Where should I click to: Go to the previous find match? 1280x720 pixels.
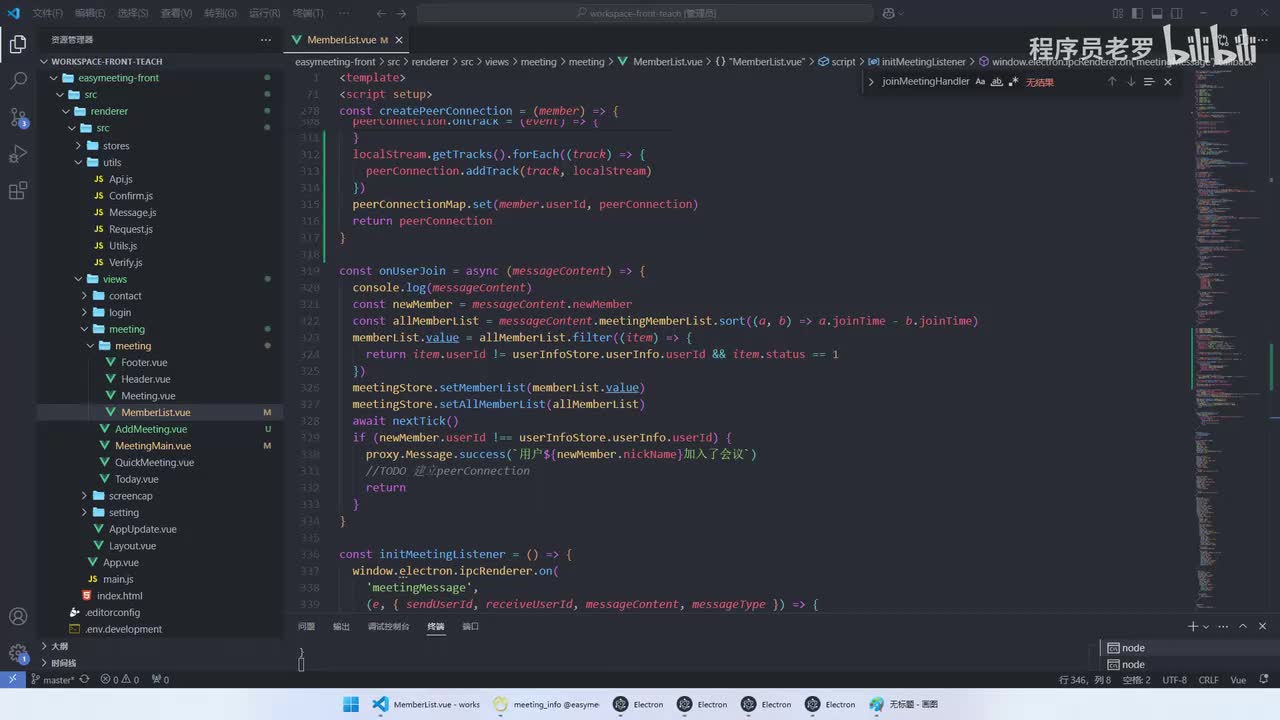1111,82
